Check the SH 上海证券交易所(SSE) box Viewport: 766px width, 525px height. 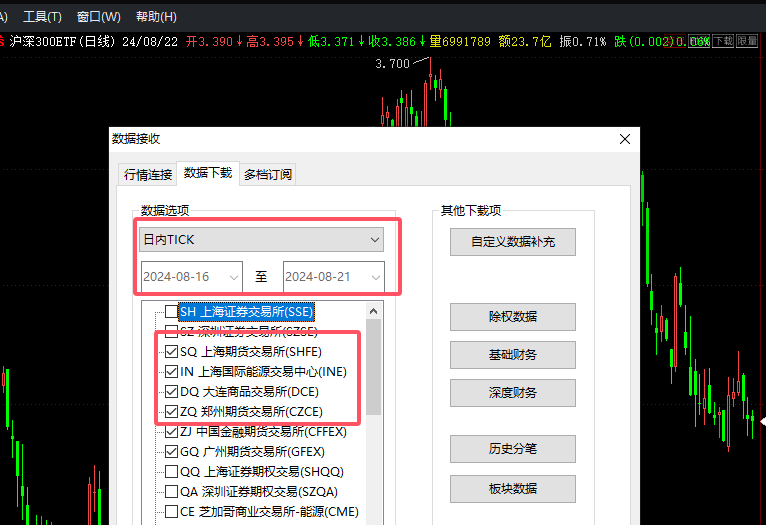coord(171,311)
